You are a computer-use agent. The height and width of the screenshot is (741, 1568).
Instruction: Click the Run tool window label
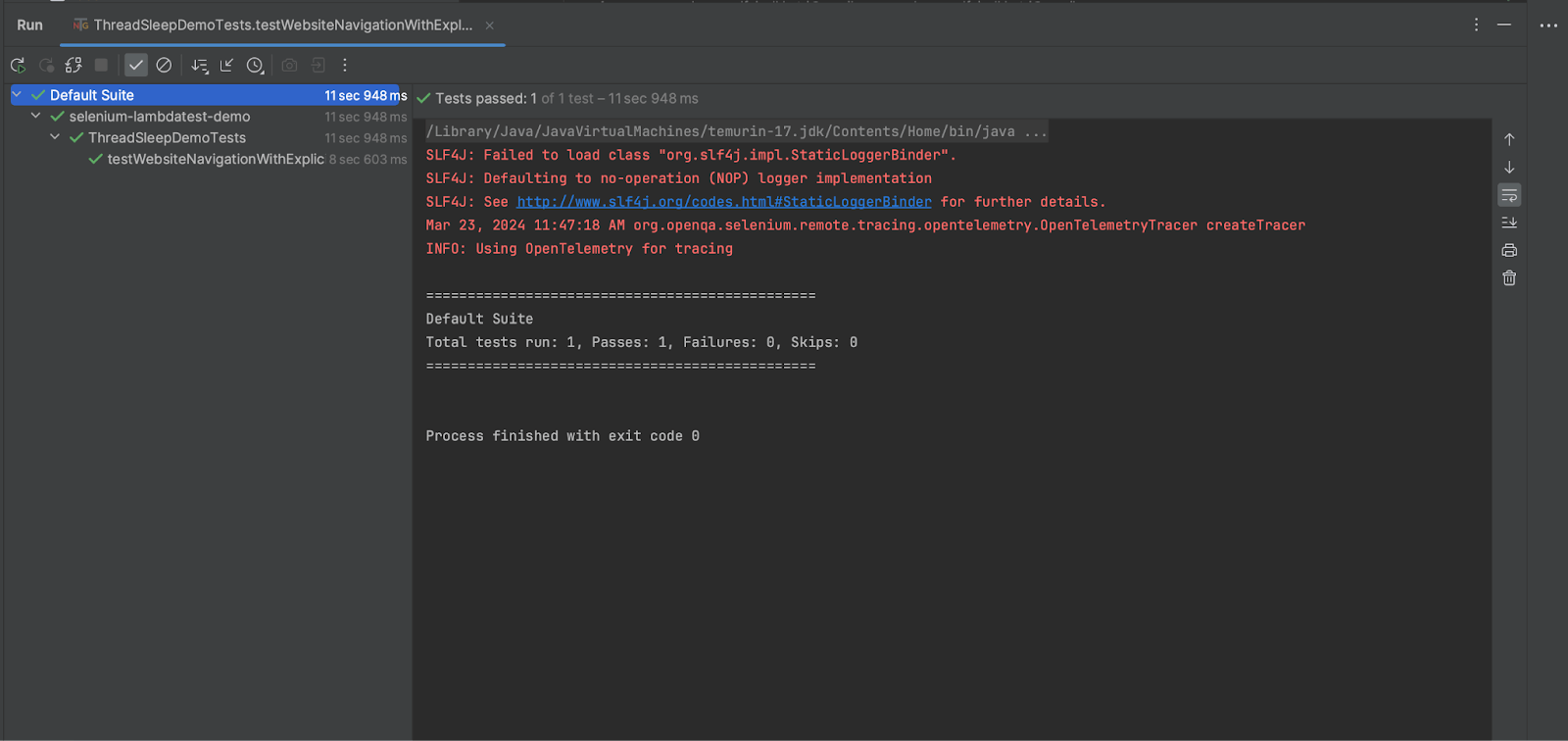pyautogui.click(x=29, y=25)
